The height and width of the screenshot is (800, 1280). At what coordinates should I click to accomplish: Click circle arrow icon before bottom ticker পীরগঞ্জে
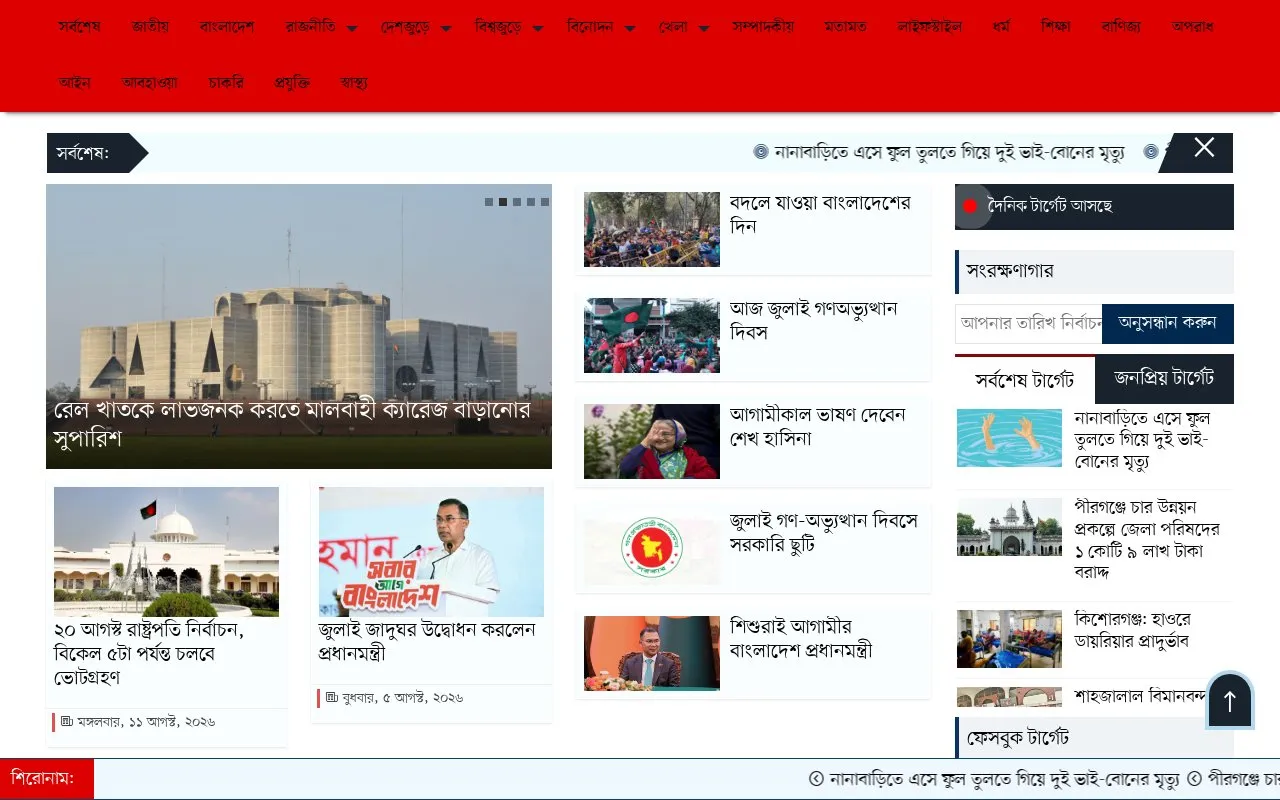click(x=1194, y=778)
